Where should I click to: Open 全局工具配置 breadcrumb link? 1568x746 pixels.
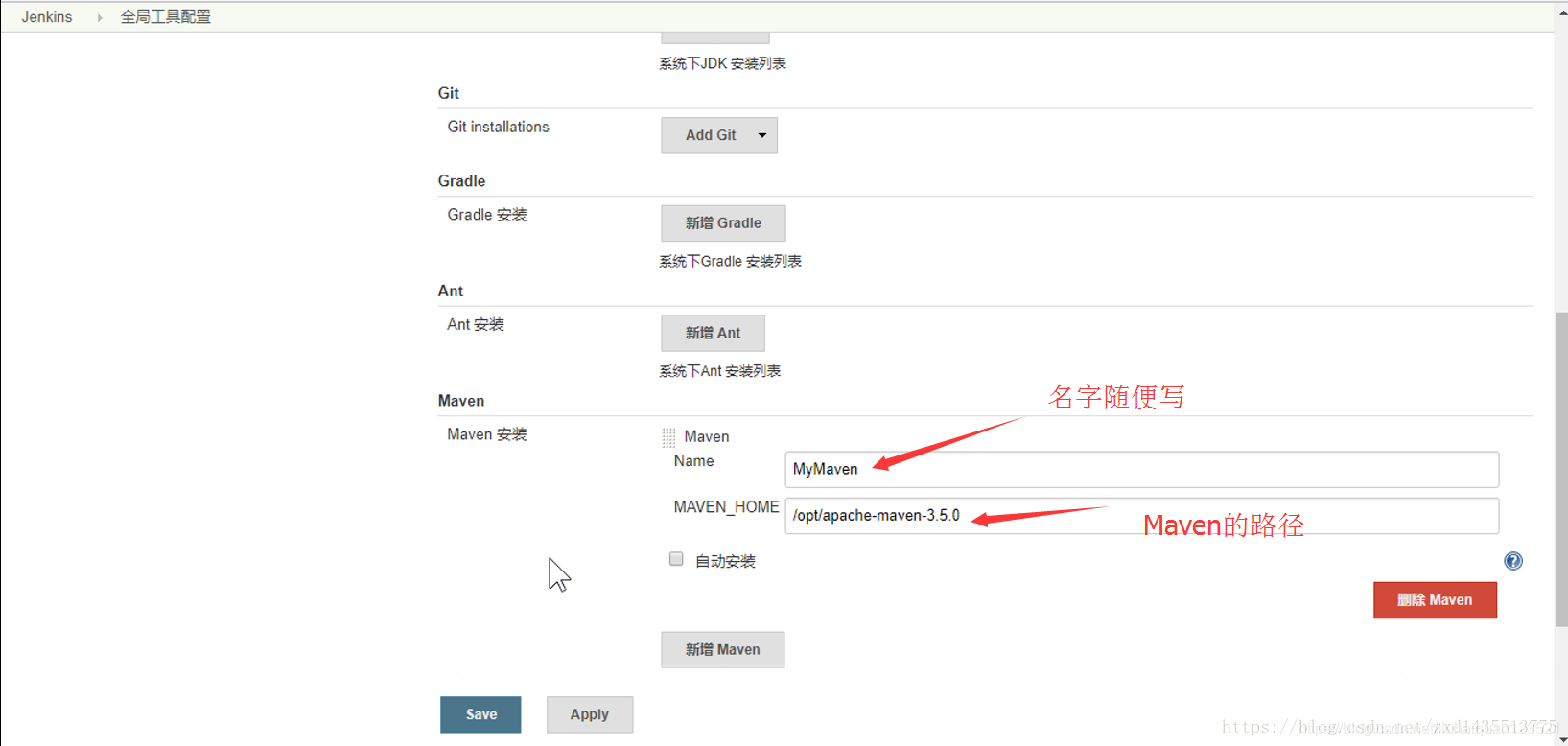[165, 17]
